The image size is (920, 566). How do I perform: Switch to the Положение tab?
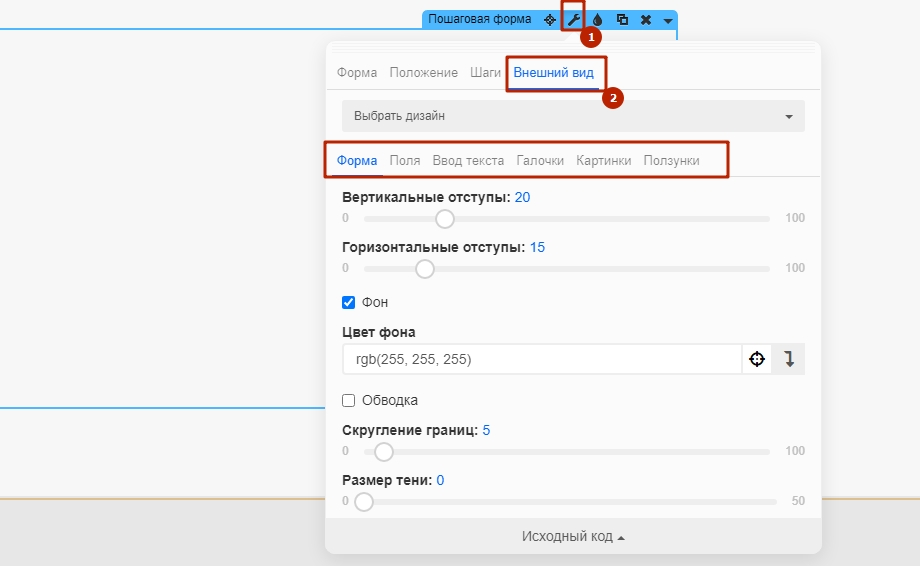coord(424,73)
